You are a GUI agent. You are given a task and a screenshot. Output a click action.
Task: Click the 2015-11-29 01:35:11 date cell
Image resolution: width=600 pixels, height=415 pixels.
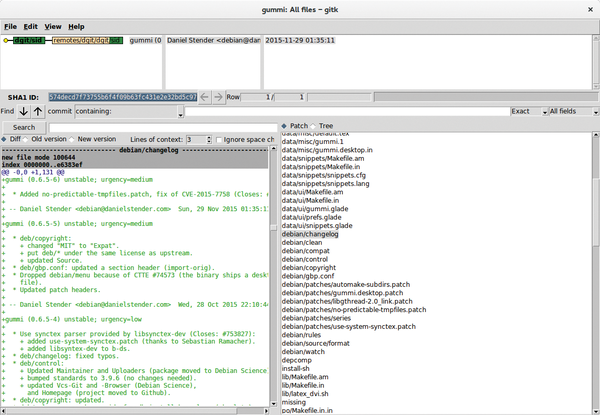click(x=300, y=40)
